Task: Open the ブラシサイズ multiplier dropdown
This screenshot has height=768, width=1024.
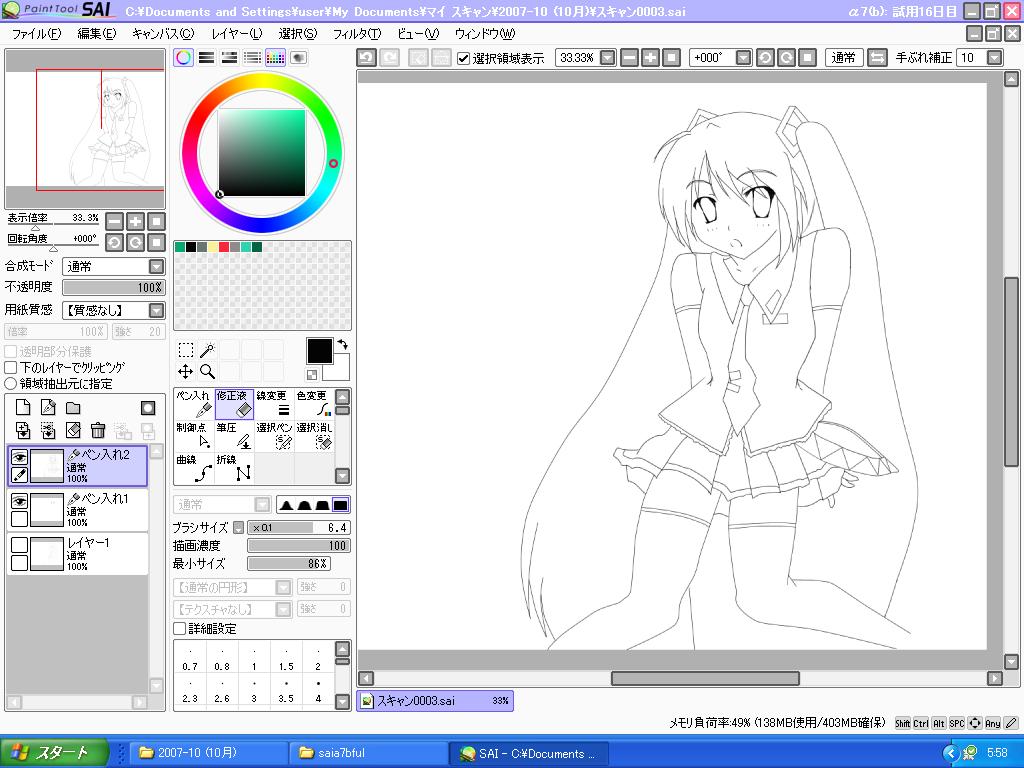Action: click(239, 528)
